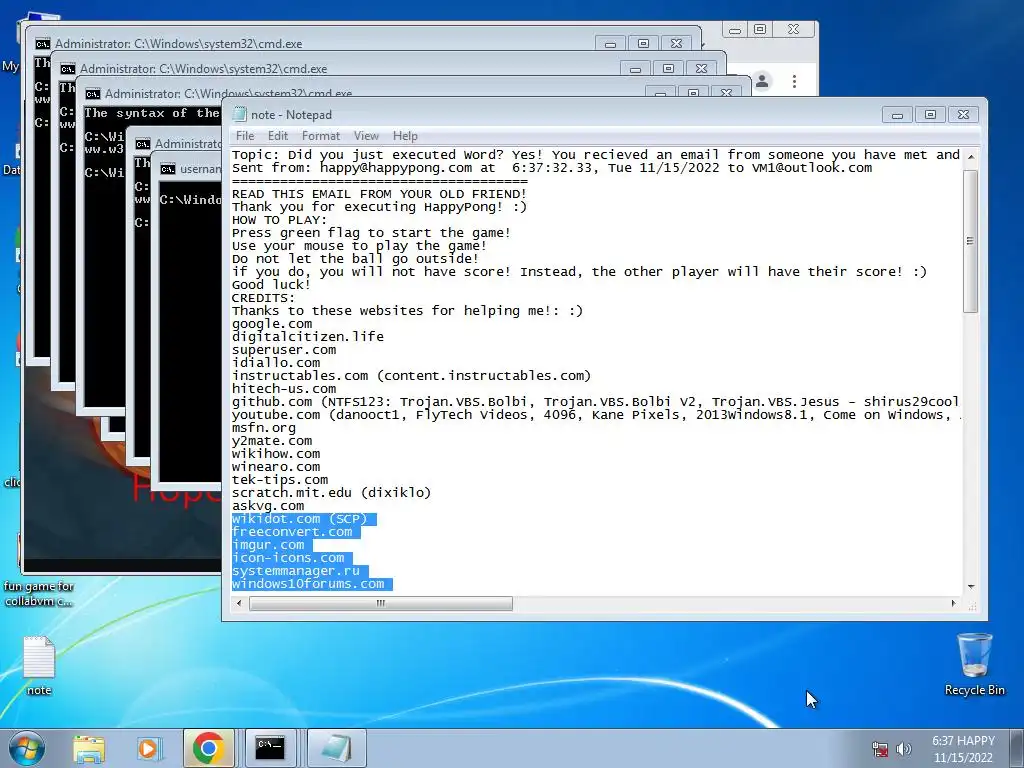
Task: Open the Edit menu in Notepad
Action: 278,136
